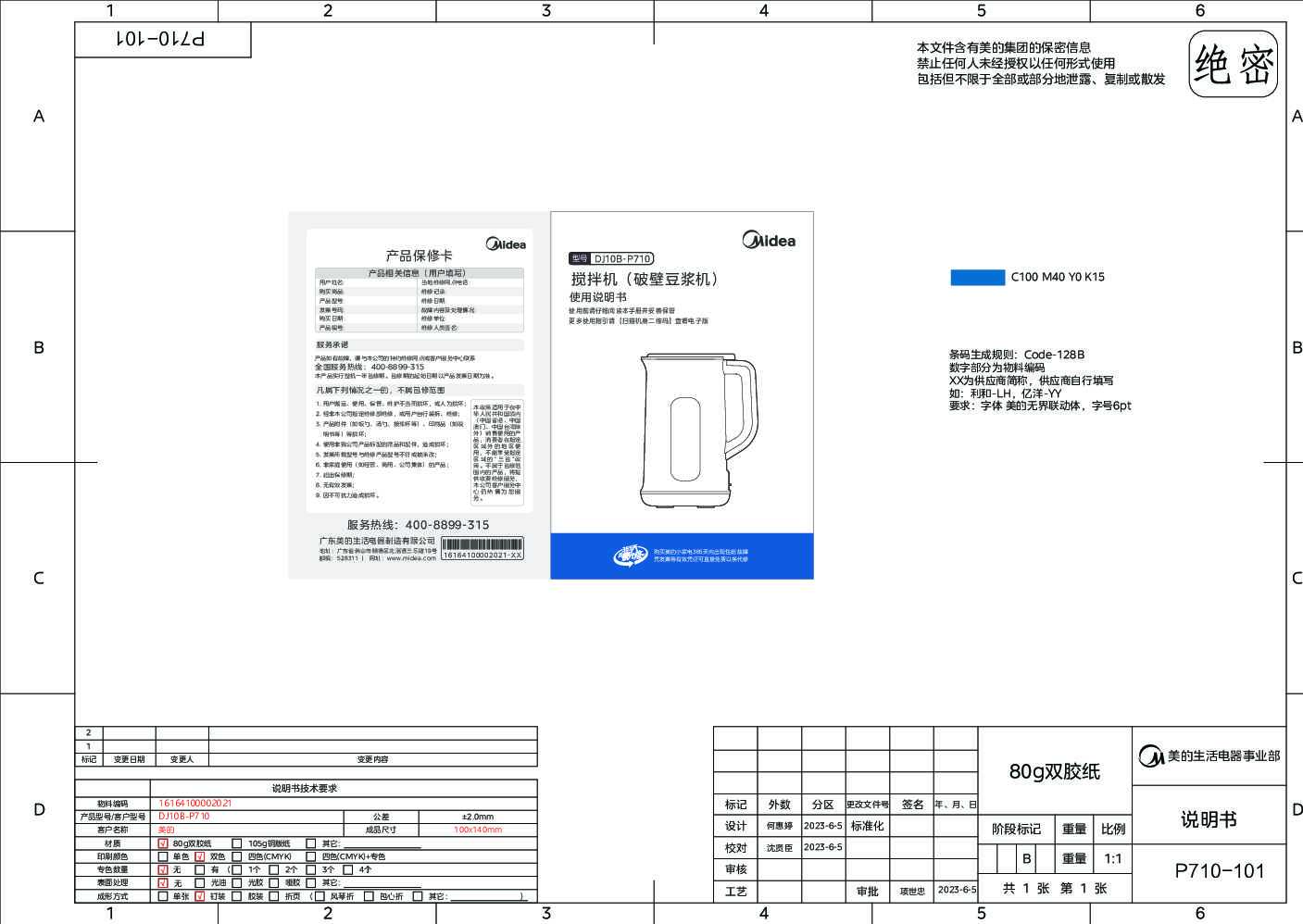Click the confidentiality notice text at top right
The height and width of the screenshot is (924, 1303).
[1041, 63]
